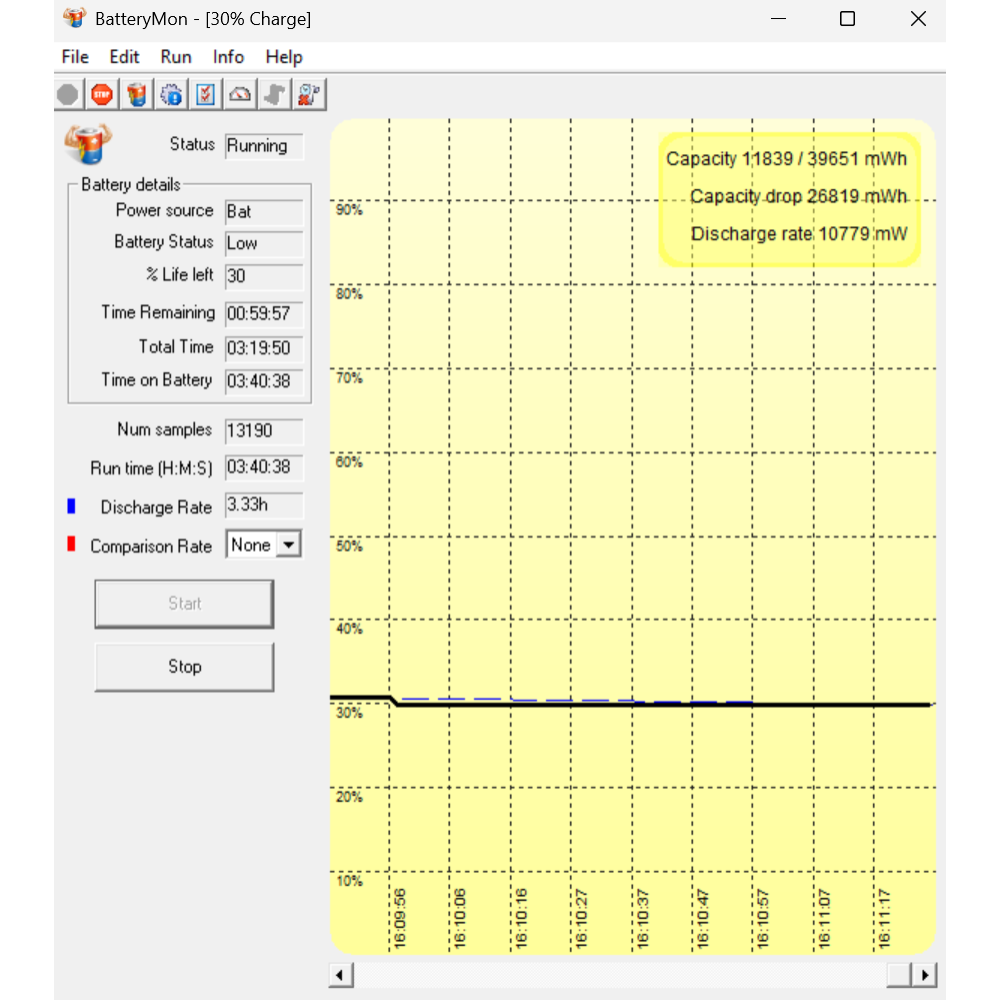Image resolution: width=1000 pixels, height=1000 pixels.
Task: Open the Help menu
Action: [284, 57]
